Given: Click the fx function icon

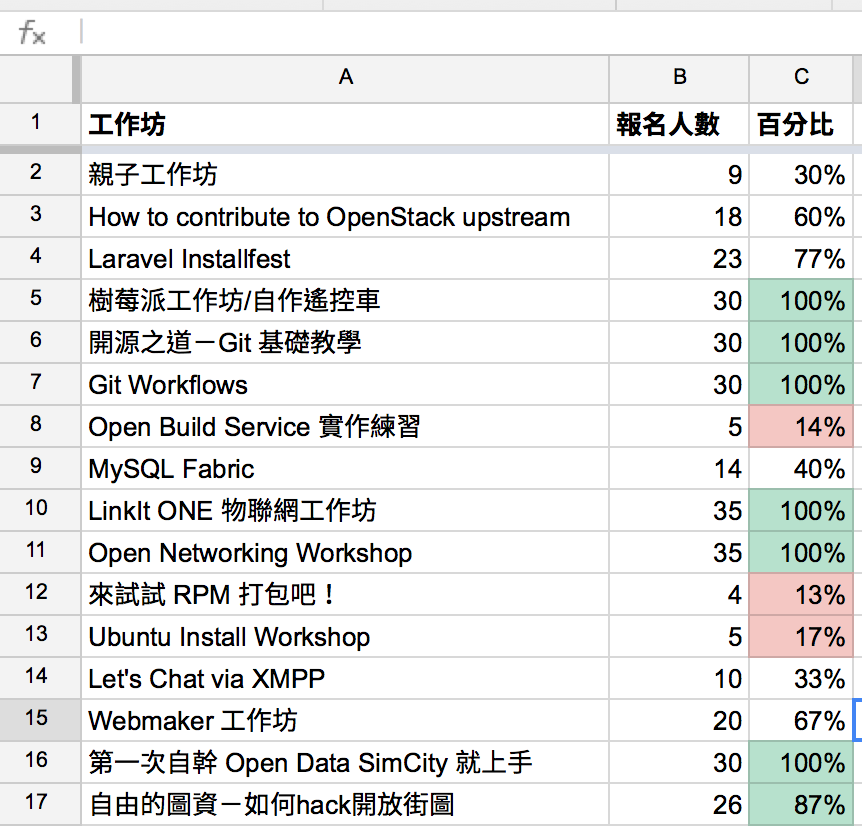Looking at the screenshot, I should tap(30, 31).
